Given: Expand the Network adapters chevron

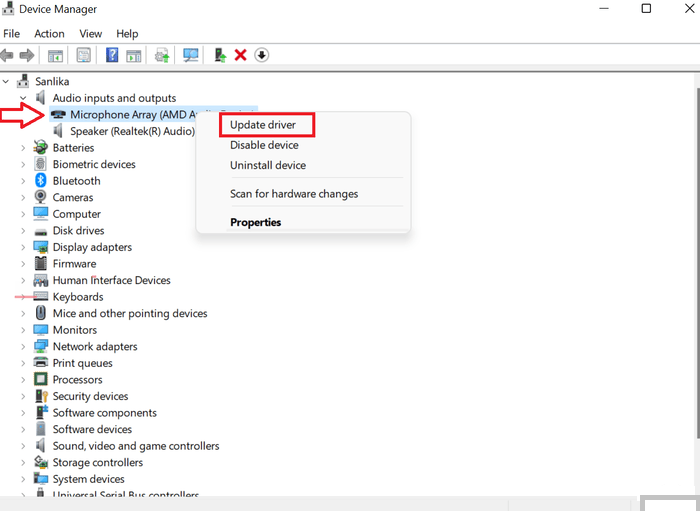Looking at the screenshot, I should (x=23, y=346).
